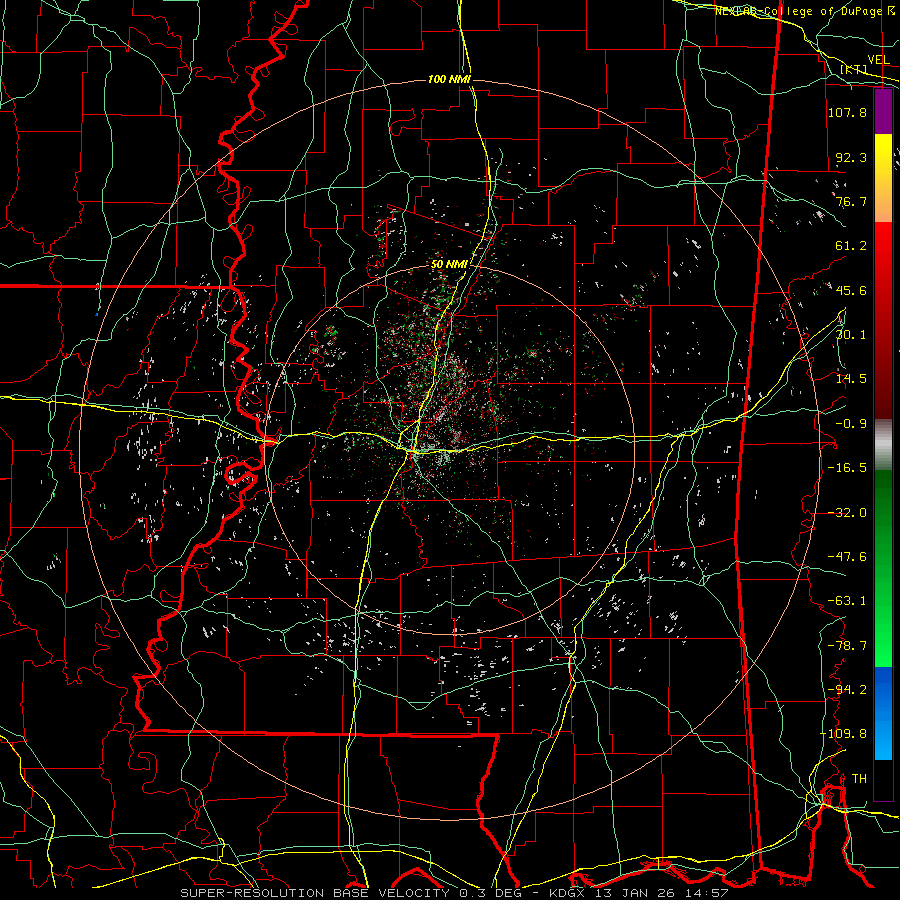Select the VEL legend title

[x=879, y=60]
